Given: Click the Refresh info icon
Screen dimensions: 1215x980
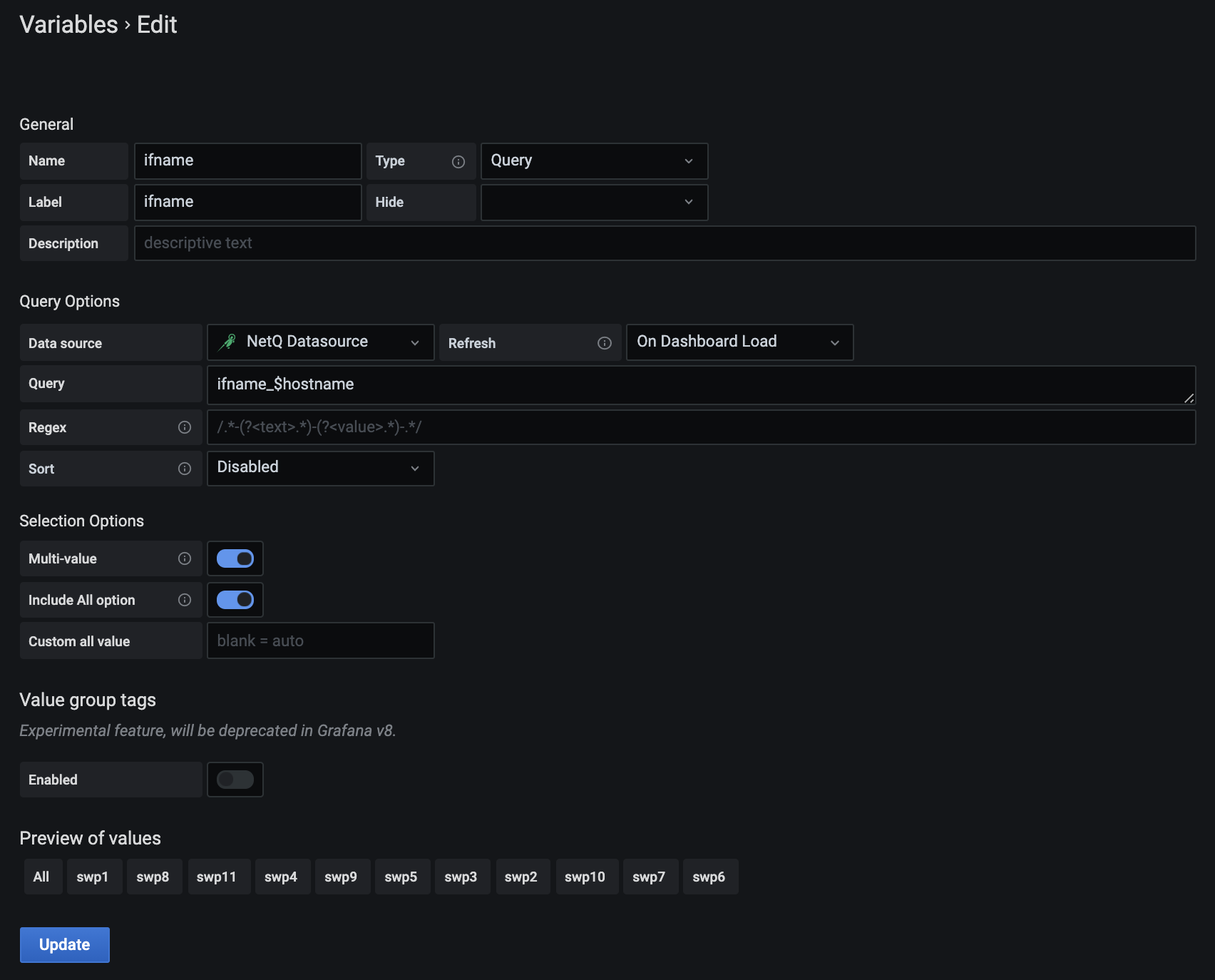Looking at the screenshot, I should [x=605, y=343].
